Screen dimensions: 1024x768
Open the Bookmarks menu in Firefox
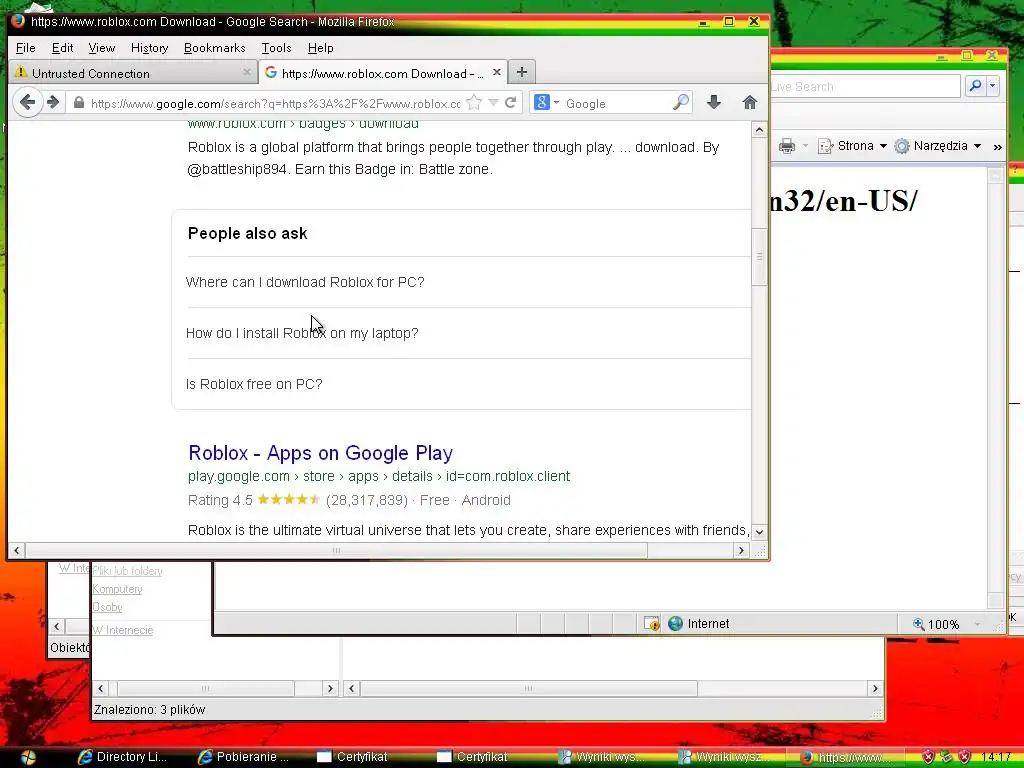215,48
